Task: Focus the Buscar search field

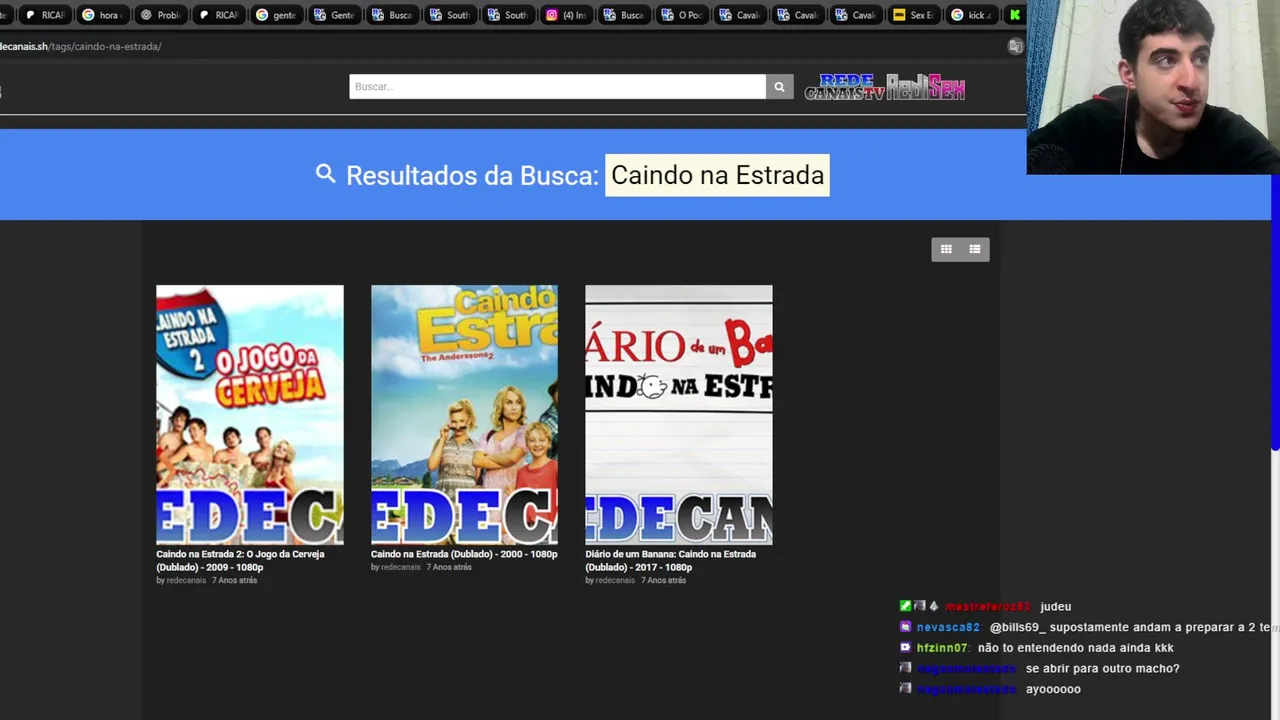Action: pyautogui.click(x=557, y=87)
